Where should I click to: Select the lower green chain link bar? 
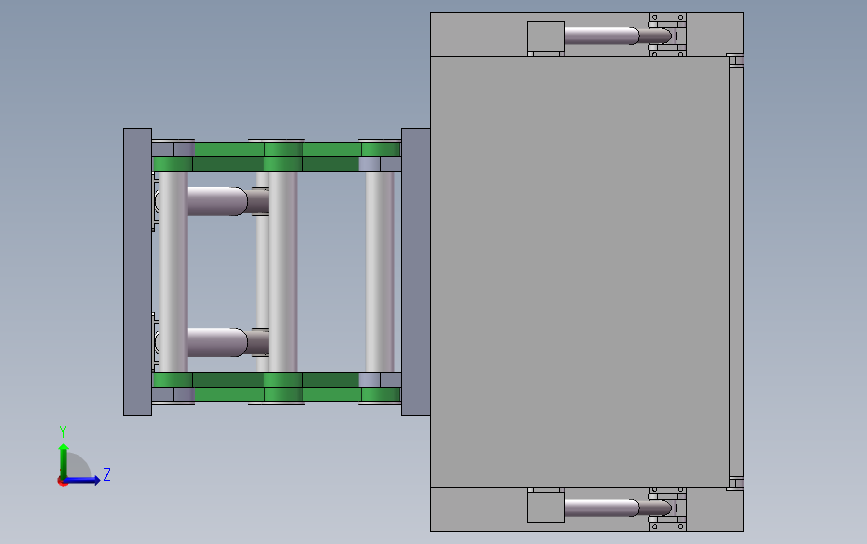[276, 387]
